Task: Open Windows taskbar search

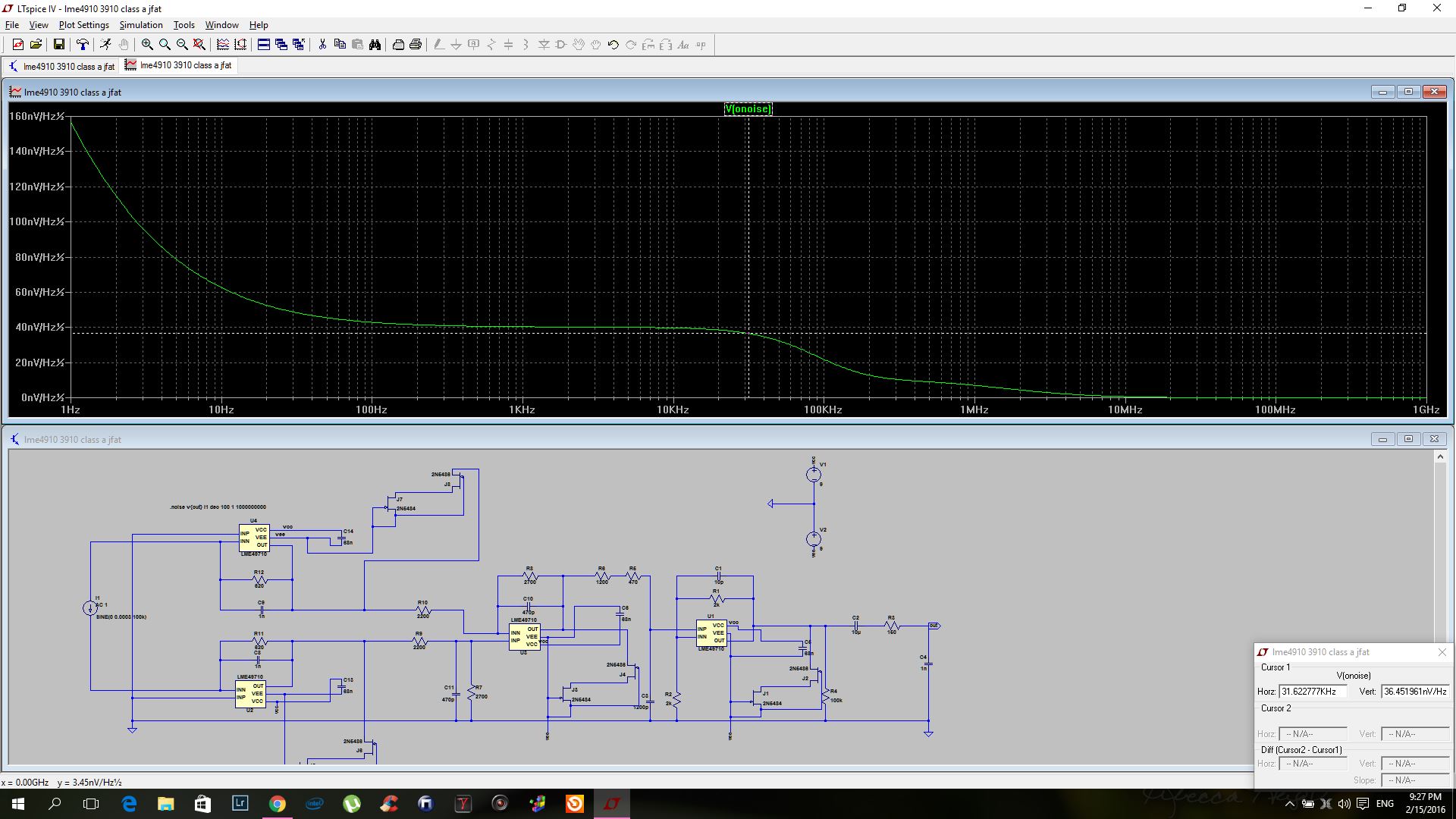Action: (55, 804)
